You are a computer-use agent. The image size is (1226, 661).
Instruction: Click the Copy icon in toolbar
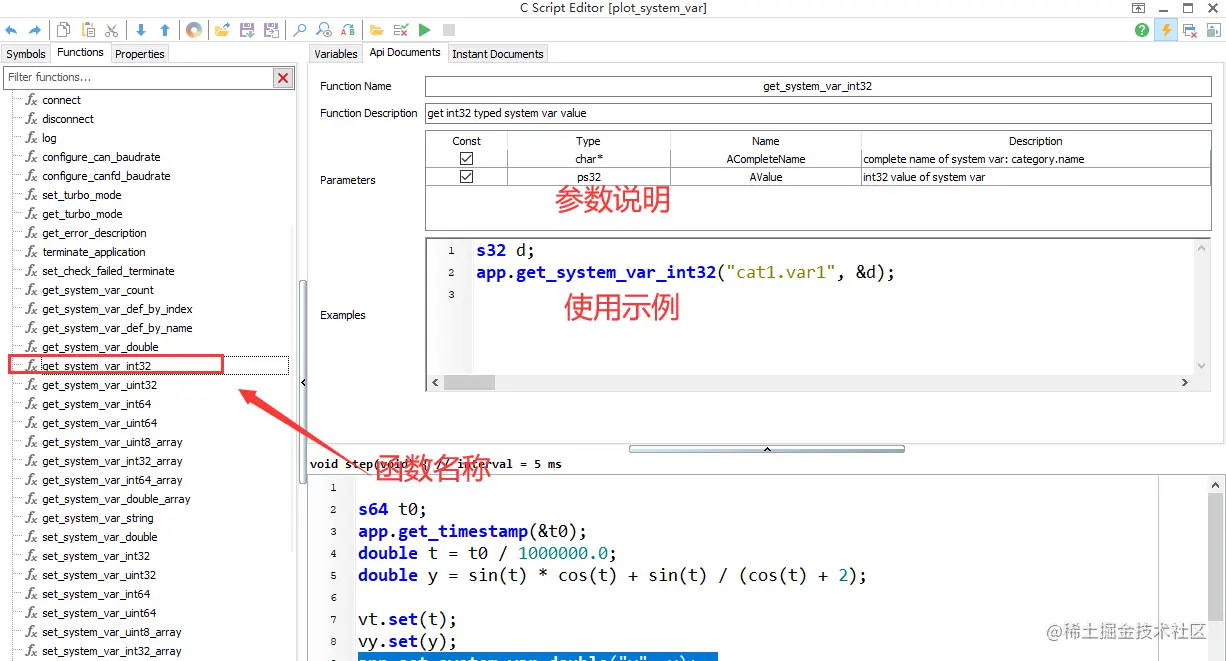[x=64, y=30]
